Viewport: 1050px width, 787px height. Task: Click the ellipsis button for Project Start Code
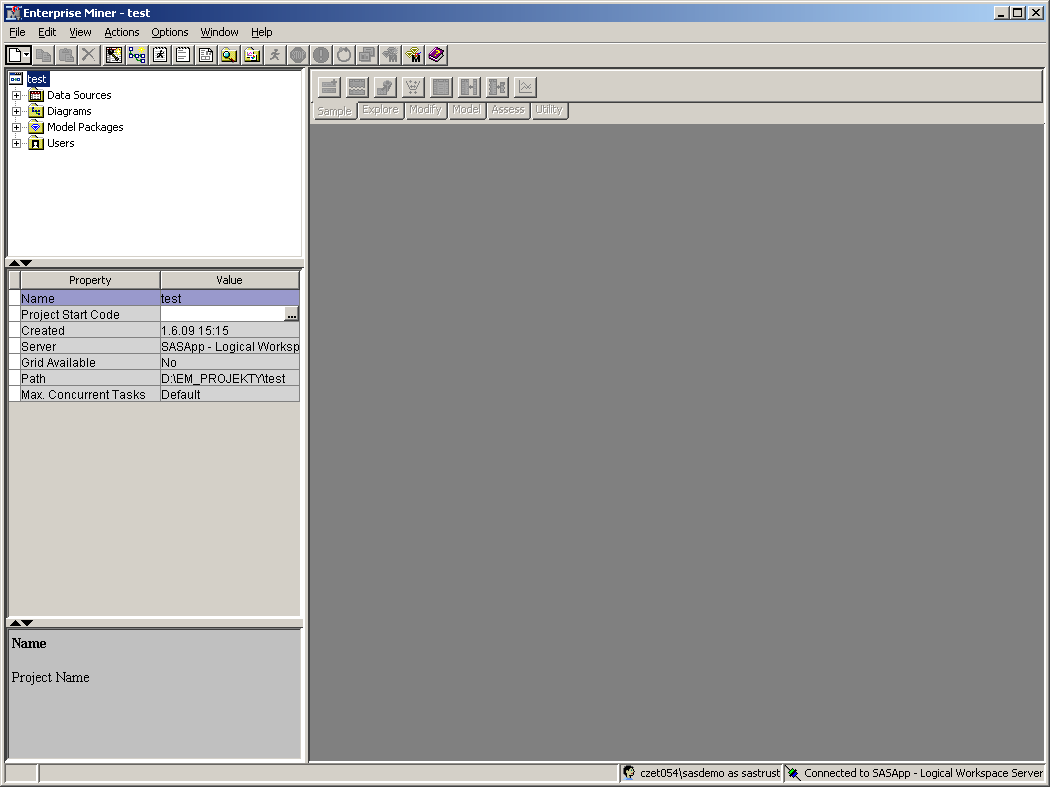click(291, 315)
